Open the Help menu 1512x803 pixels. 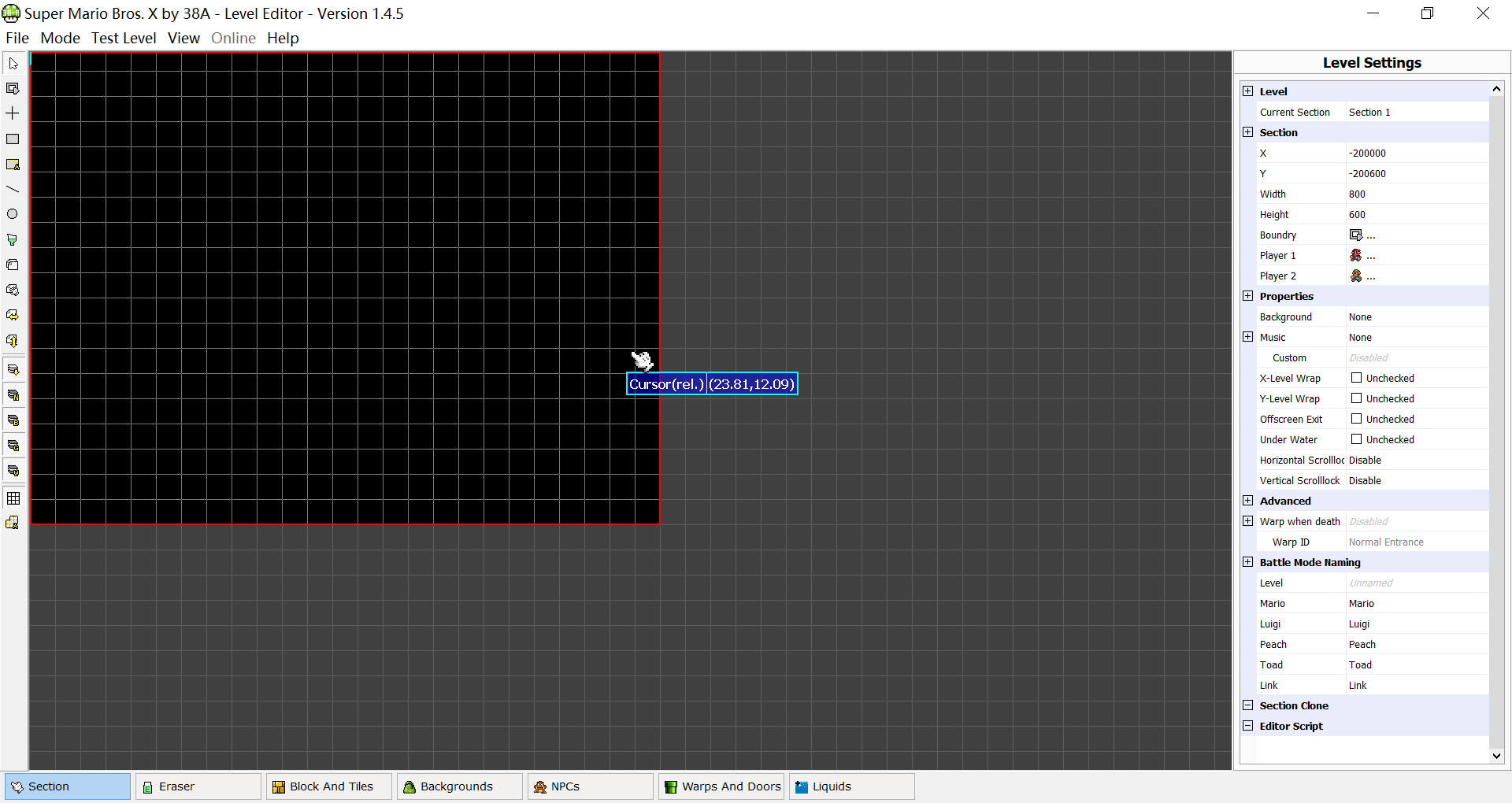click(x=283, y=38)
